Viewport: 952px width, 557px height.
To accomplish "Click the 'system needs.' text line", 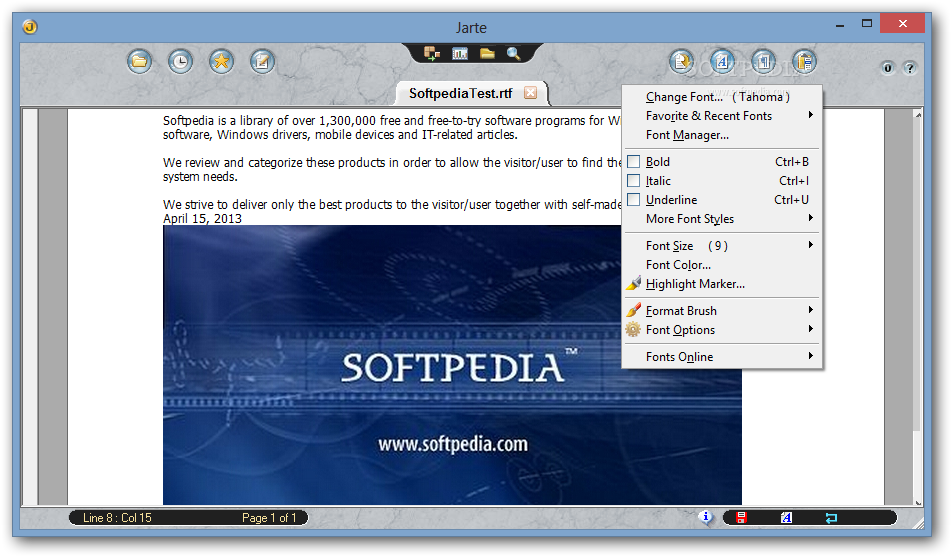I will (x=200, y=177).
